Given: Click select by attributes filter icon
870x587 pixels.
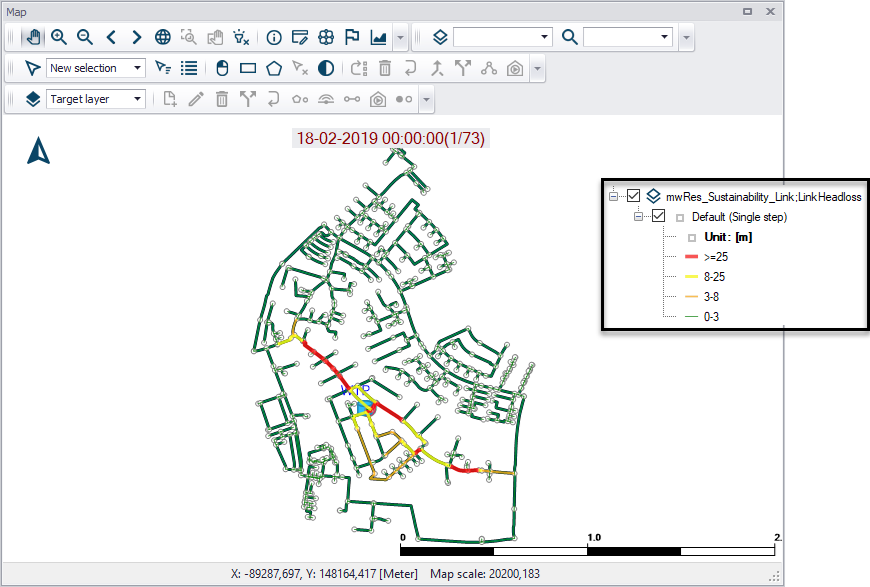Looking at the screenshot, I should [163, 68].
